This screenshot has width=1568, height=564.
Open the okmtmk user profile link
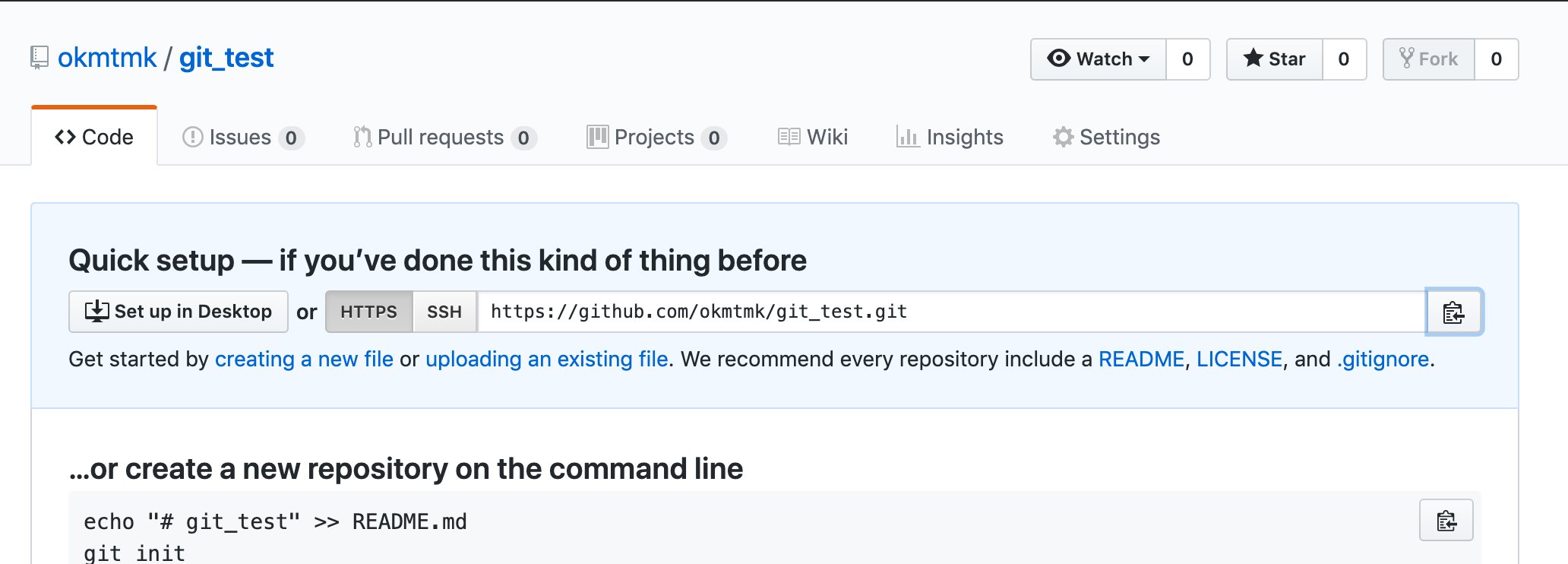(107, 58)
